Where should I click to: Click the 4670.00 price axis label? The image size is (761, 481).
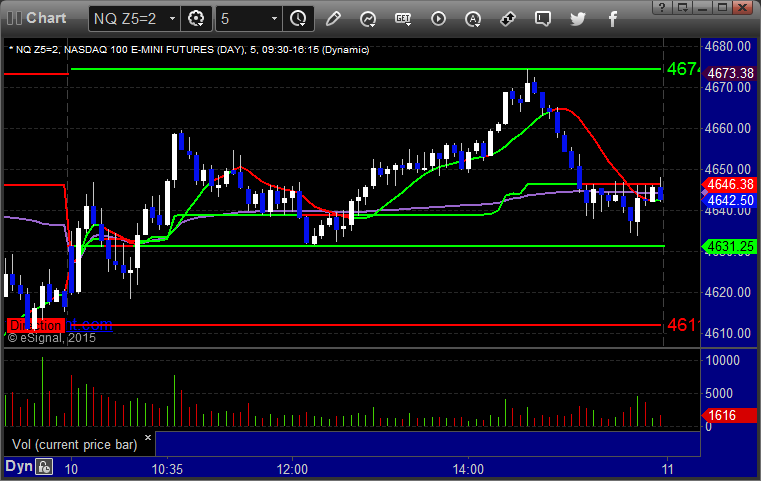point(728,87)
